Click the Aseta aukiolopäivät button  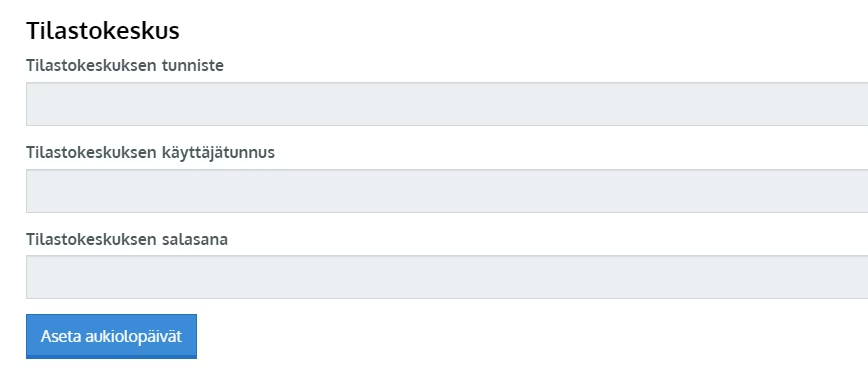point(111,336)
